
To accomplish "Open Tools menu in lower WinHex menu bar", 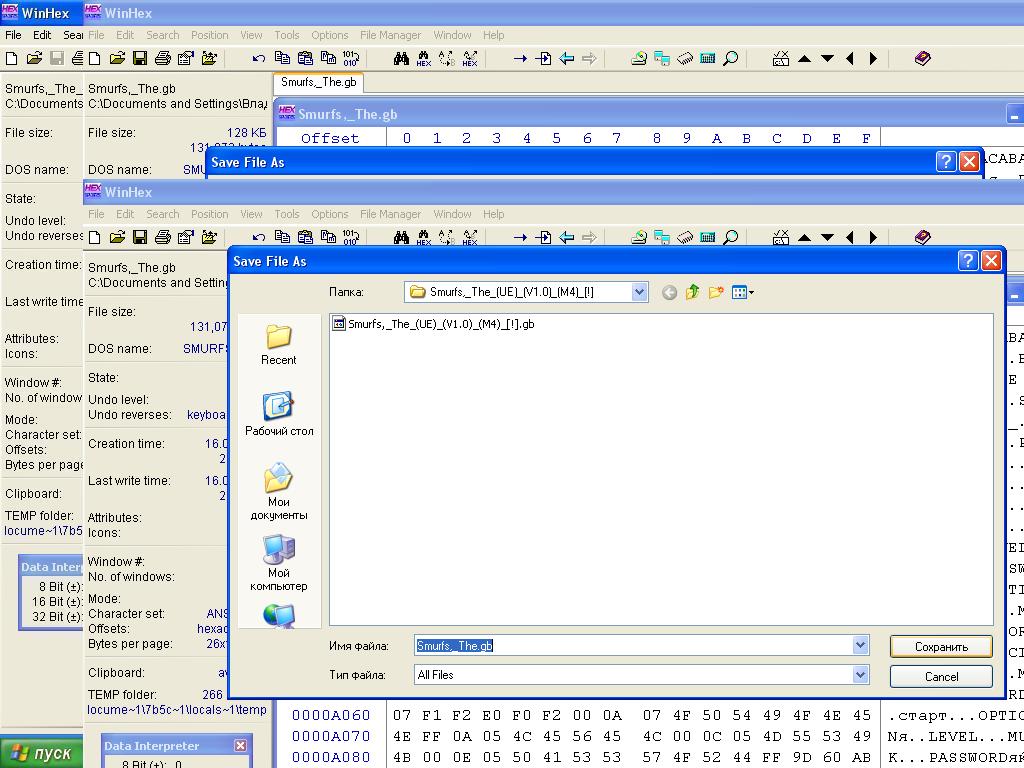I will pyautogui.click(x=287, y=214).
